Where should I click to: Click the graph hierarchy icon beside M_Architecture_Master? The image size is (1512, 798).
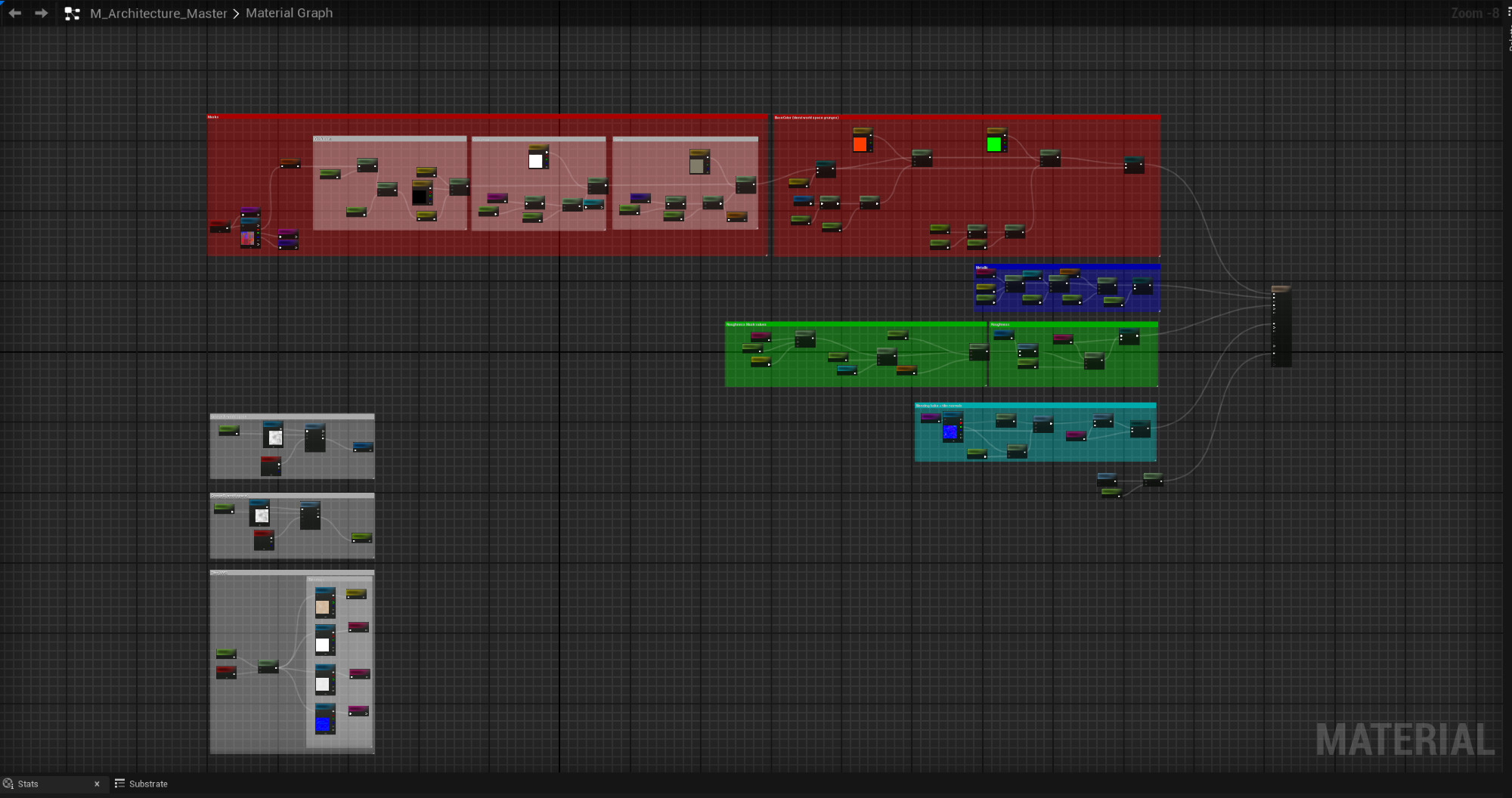point(73,14)
